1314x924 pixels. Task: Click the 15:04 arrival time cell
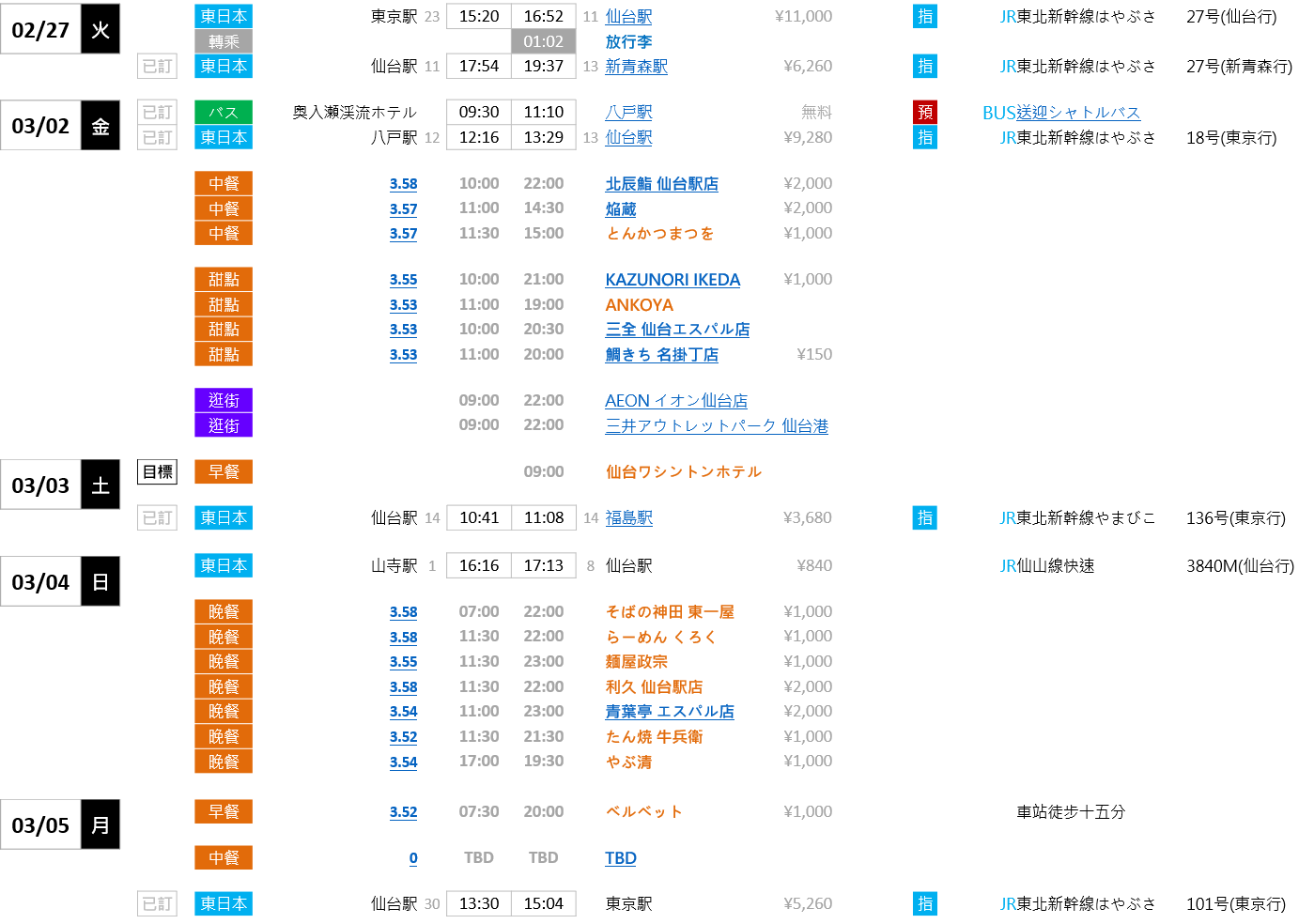pos(544,903)
